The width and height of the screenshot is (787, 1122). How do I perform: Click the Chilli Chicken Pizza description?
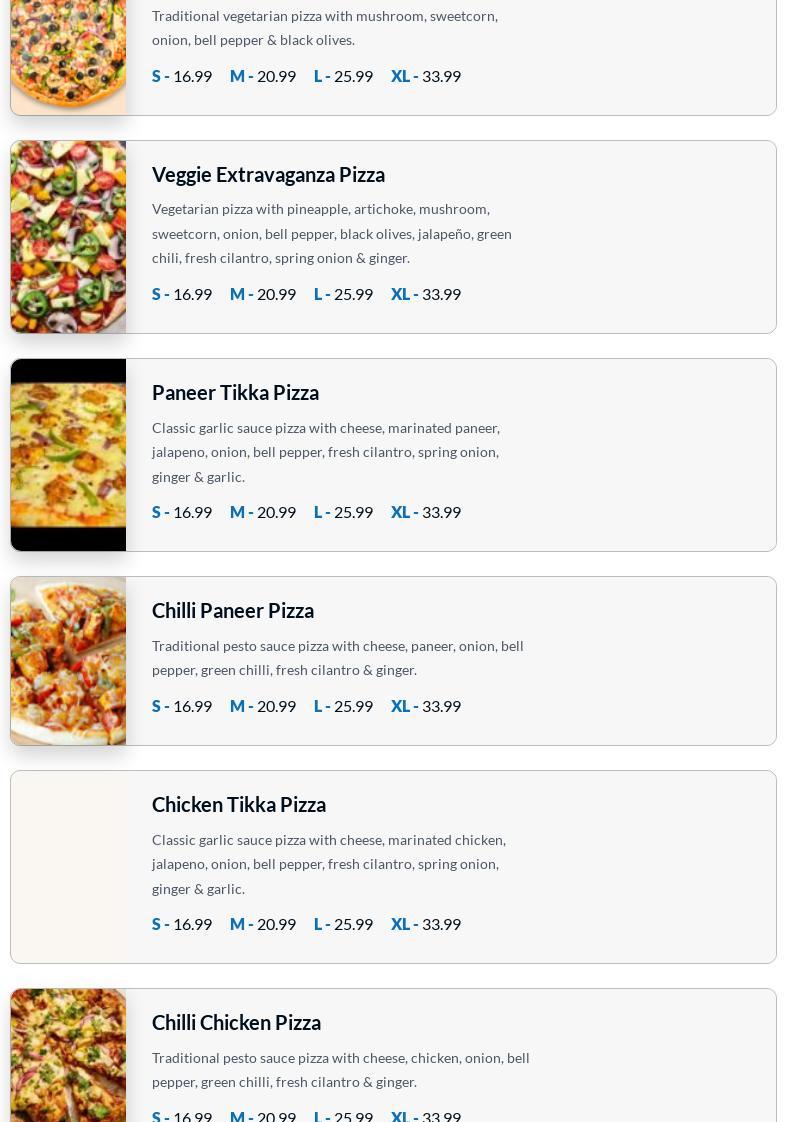click(340, 1069)
